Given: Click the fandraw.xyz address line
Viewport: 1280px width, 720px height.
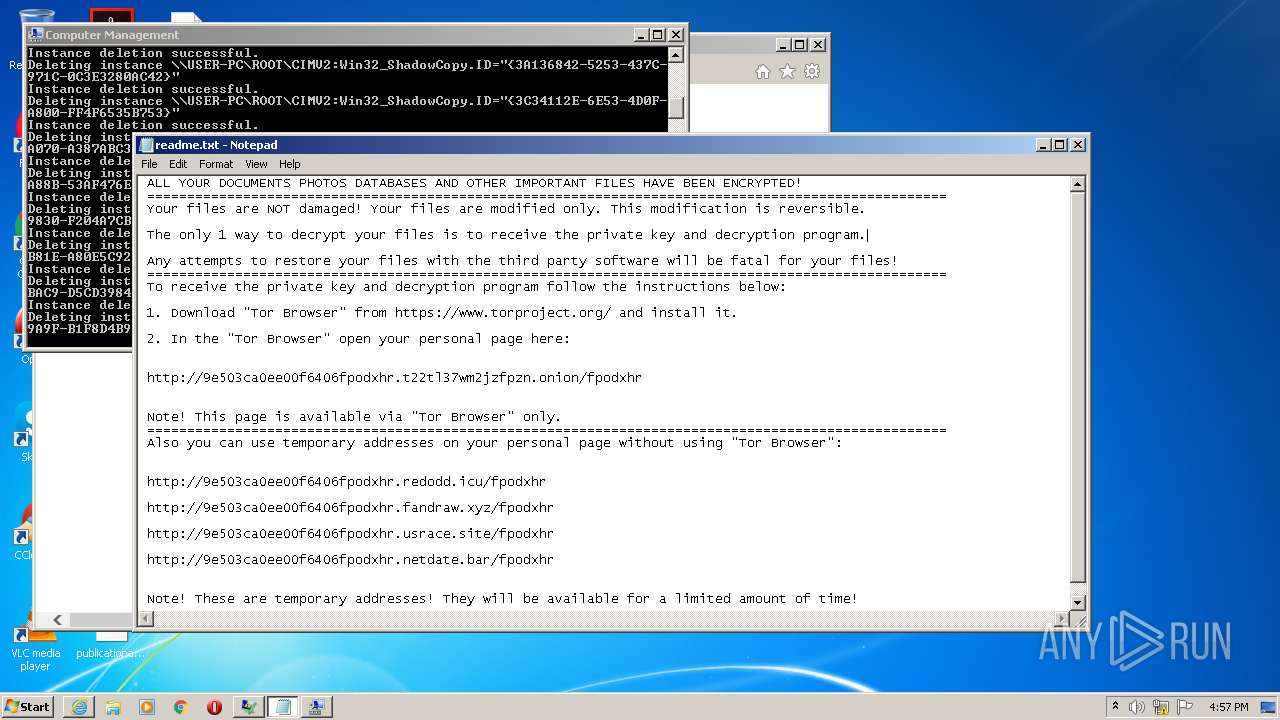Looking at the screenshot, I should (350, 508).
